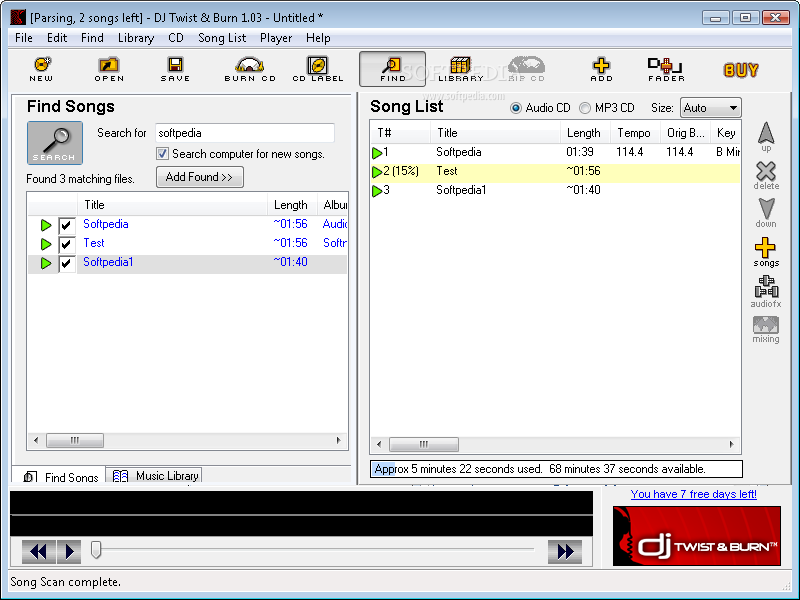Play track 3 in Song List
The image size is (800, 600).
[x=377, y=191]
